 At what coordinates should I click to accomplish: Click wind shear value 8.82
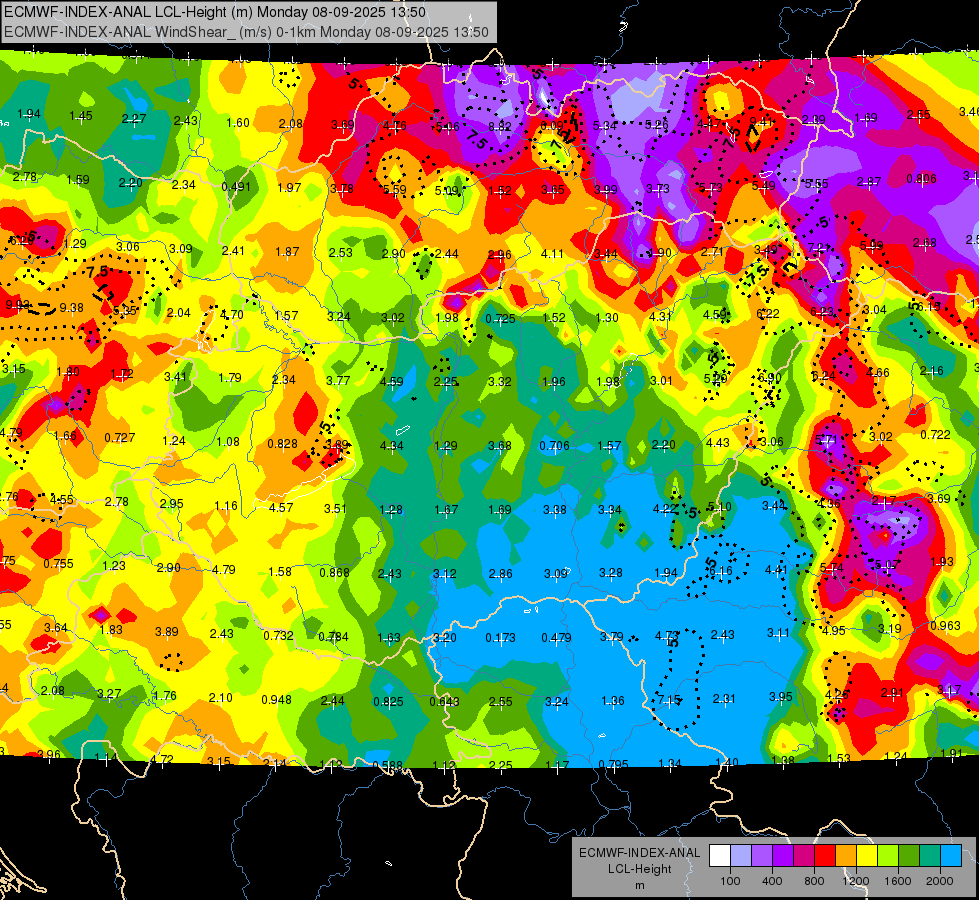click(499, 127)
